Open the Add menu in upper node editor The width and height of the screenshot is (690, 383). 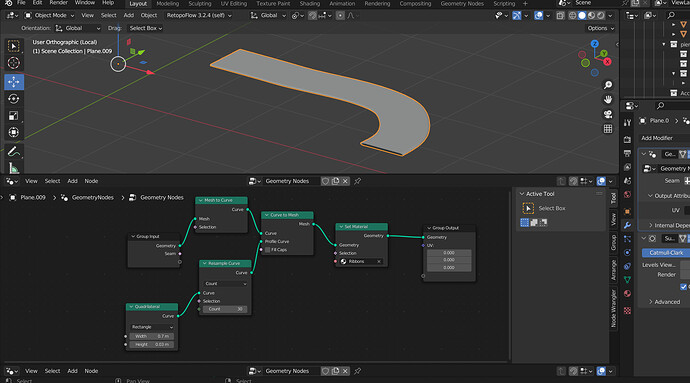point(72,181)
